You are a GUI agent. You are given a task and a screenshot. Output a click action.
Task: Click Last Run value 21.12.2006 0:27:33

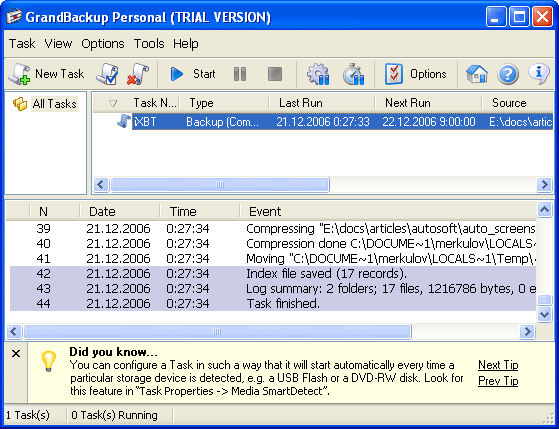click(323, 122)
